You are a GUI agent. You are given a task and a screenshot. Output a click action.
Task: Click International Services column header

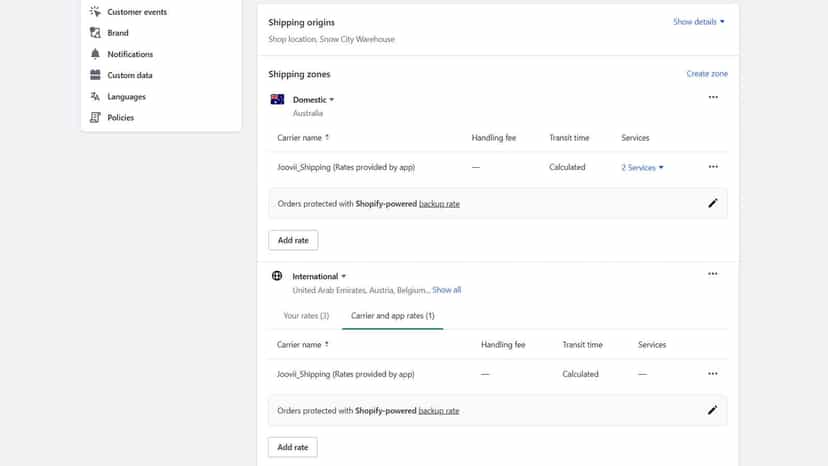652,344
